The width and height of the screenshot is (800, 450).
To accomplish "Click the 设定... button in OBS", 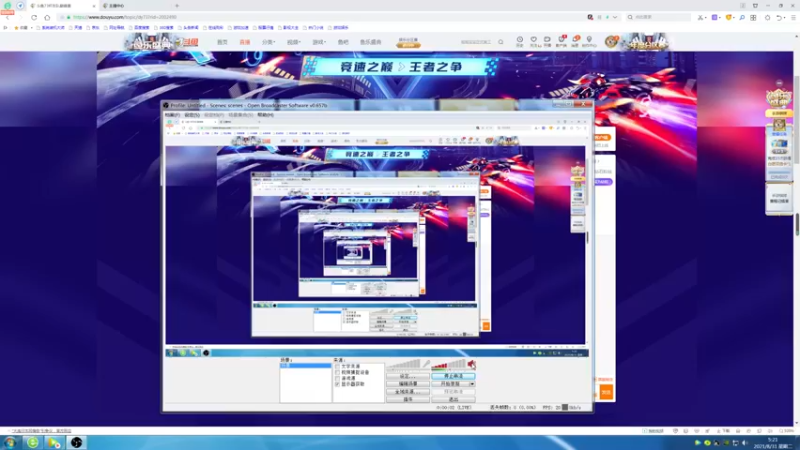I will pyautogui.click(x=408, y=376).
